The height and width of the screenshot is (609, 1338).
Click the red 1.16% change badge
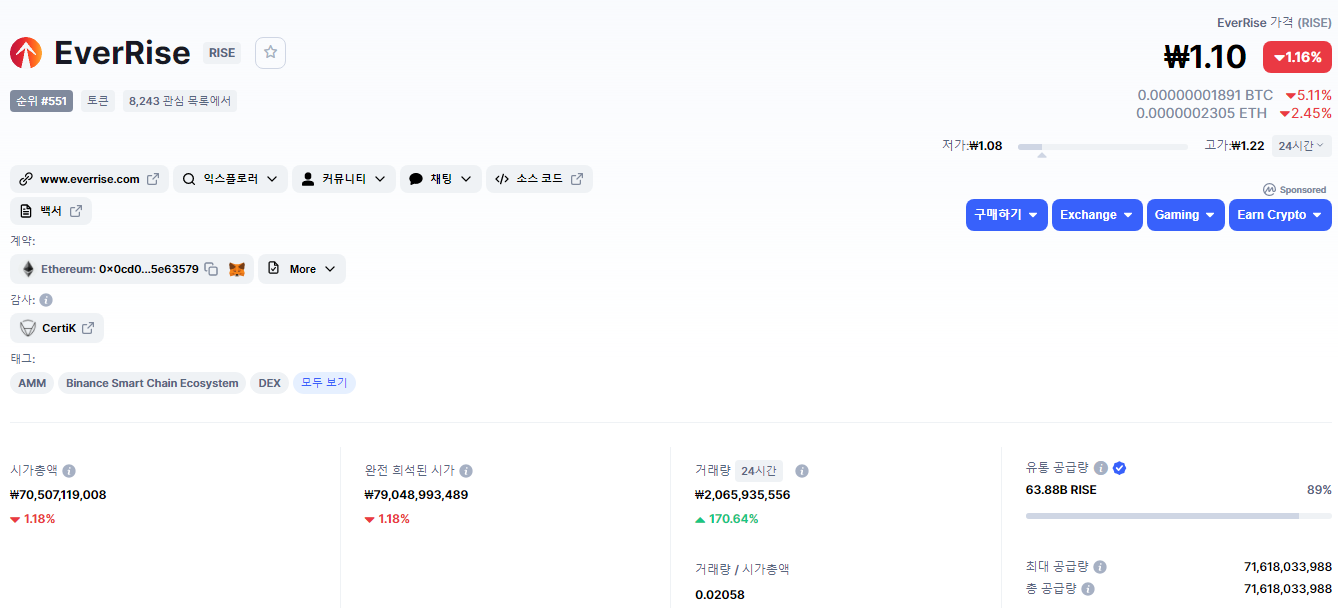[1297, 57]
